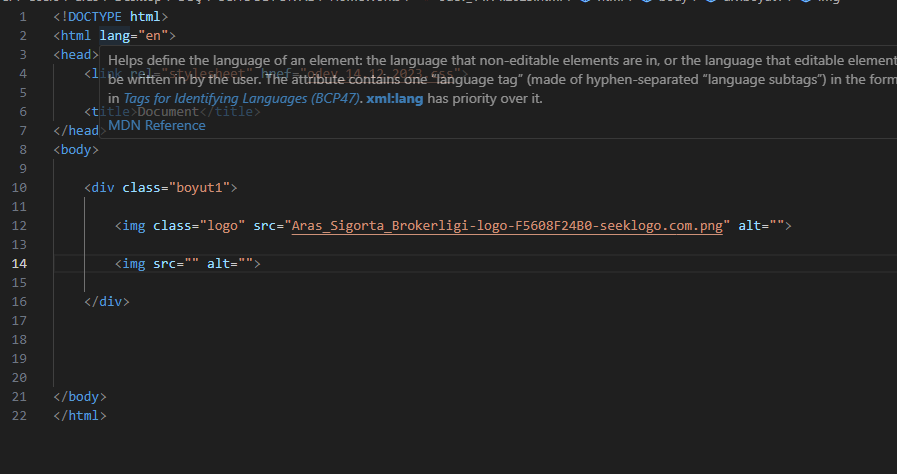This screenshot has width=897, height=474.
Task: Click the "en" language value
Action: (x=146, y=36)
